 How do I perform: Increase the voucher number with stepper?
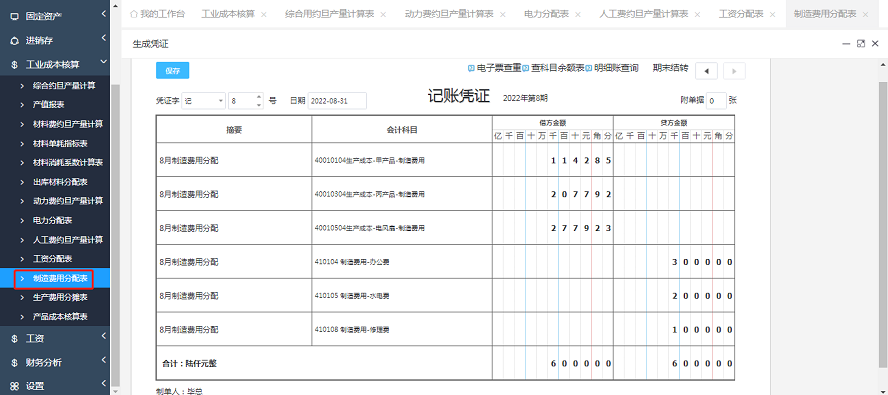259,97
